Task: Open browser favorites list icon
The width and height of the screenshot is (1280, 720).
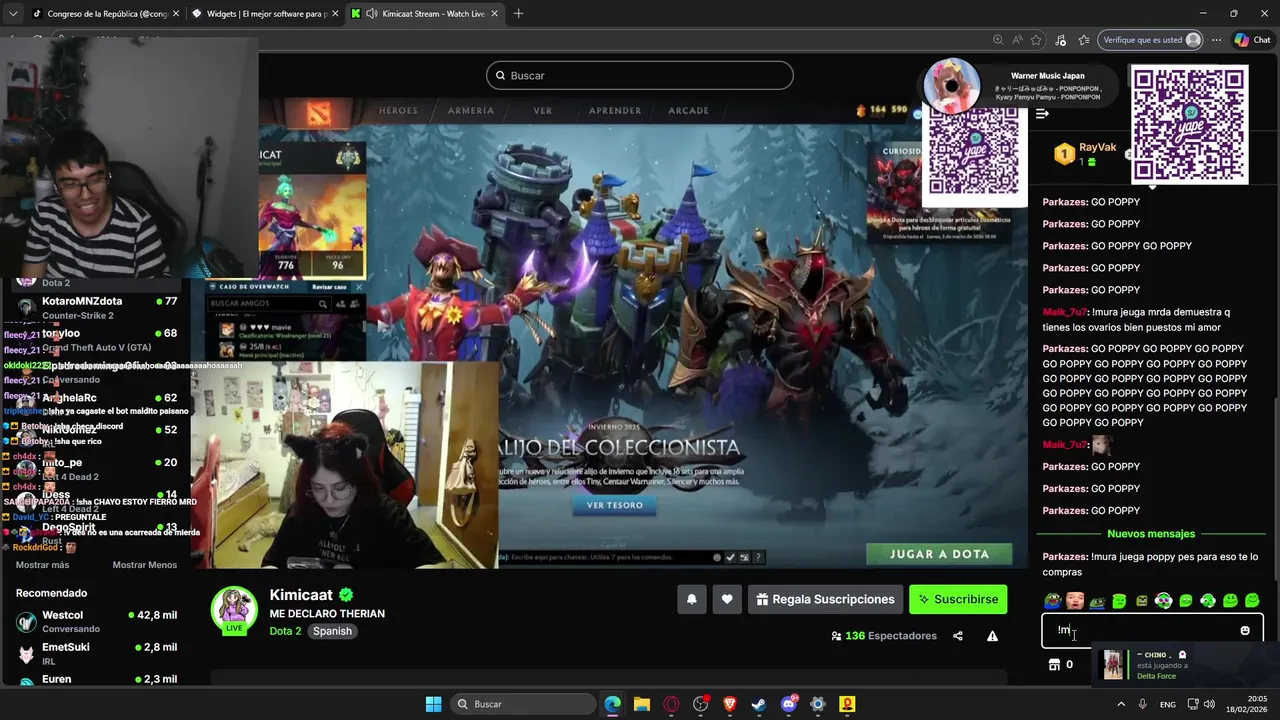Action: point(1084,40)
